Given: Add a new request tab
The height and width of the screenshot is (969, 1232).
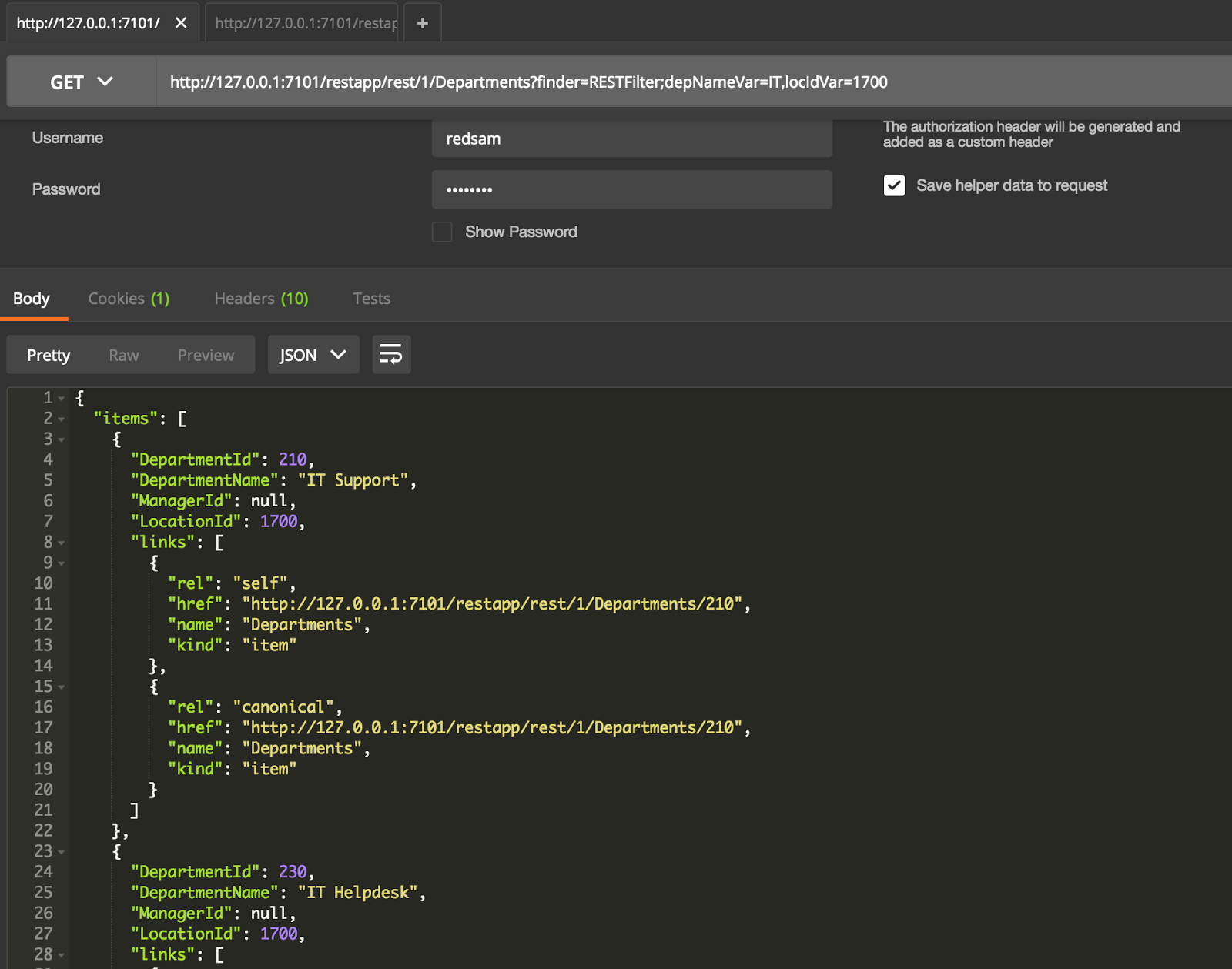Looking at the screenshot, I should (x=423, y=23).
